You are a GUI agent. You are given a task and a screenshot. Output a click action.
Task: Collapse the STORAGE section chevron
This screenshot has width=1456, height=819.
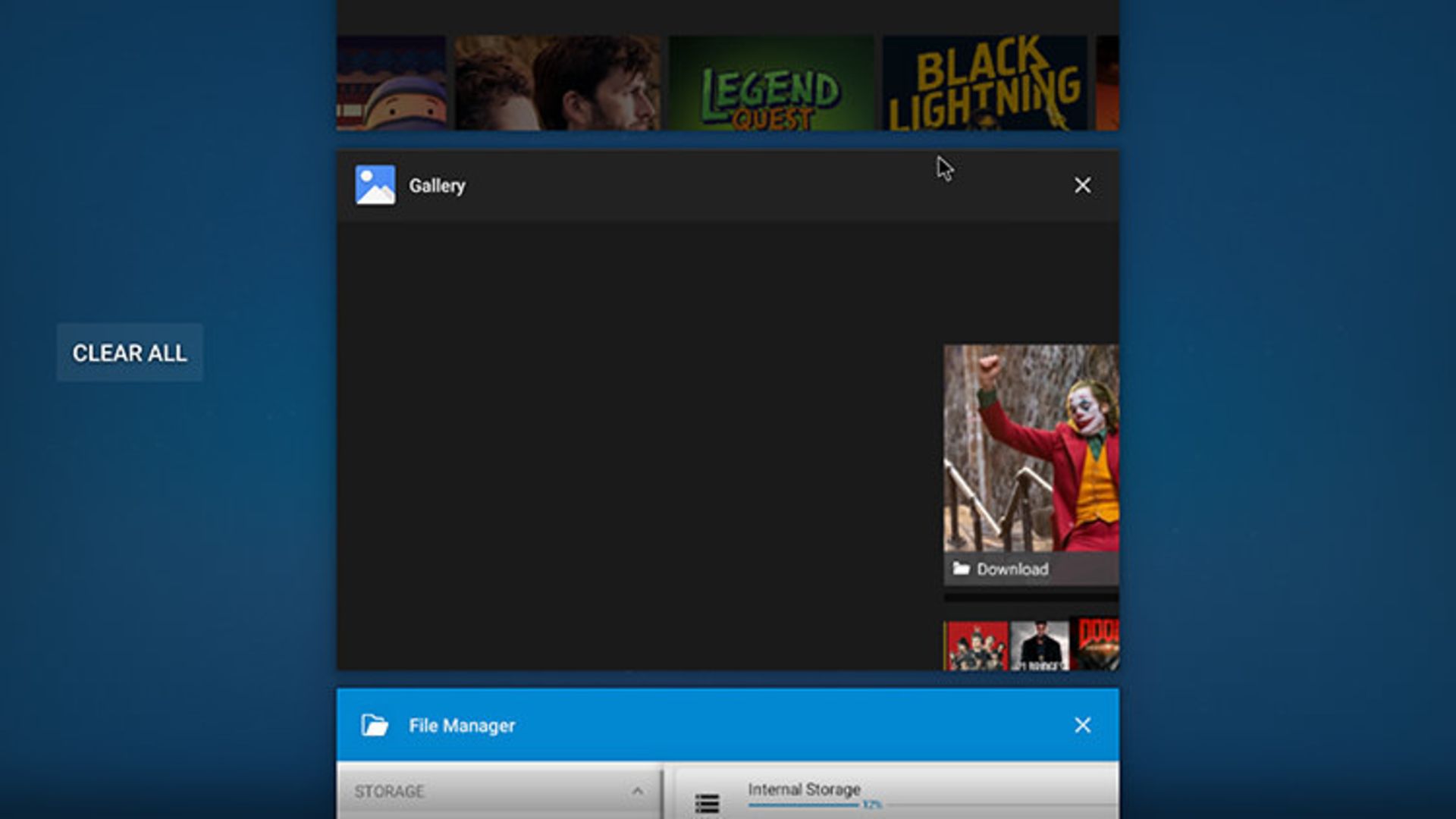click(637, 791)
